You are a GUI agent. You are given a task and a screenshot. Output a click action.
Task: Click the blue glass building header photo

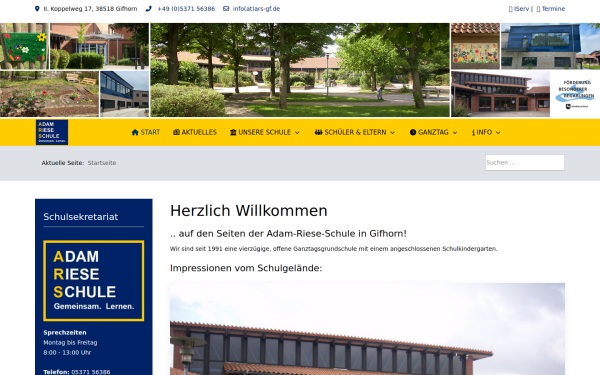coord(551,46)
